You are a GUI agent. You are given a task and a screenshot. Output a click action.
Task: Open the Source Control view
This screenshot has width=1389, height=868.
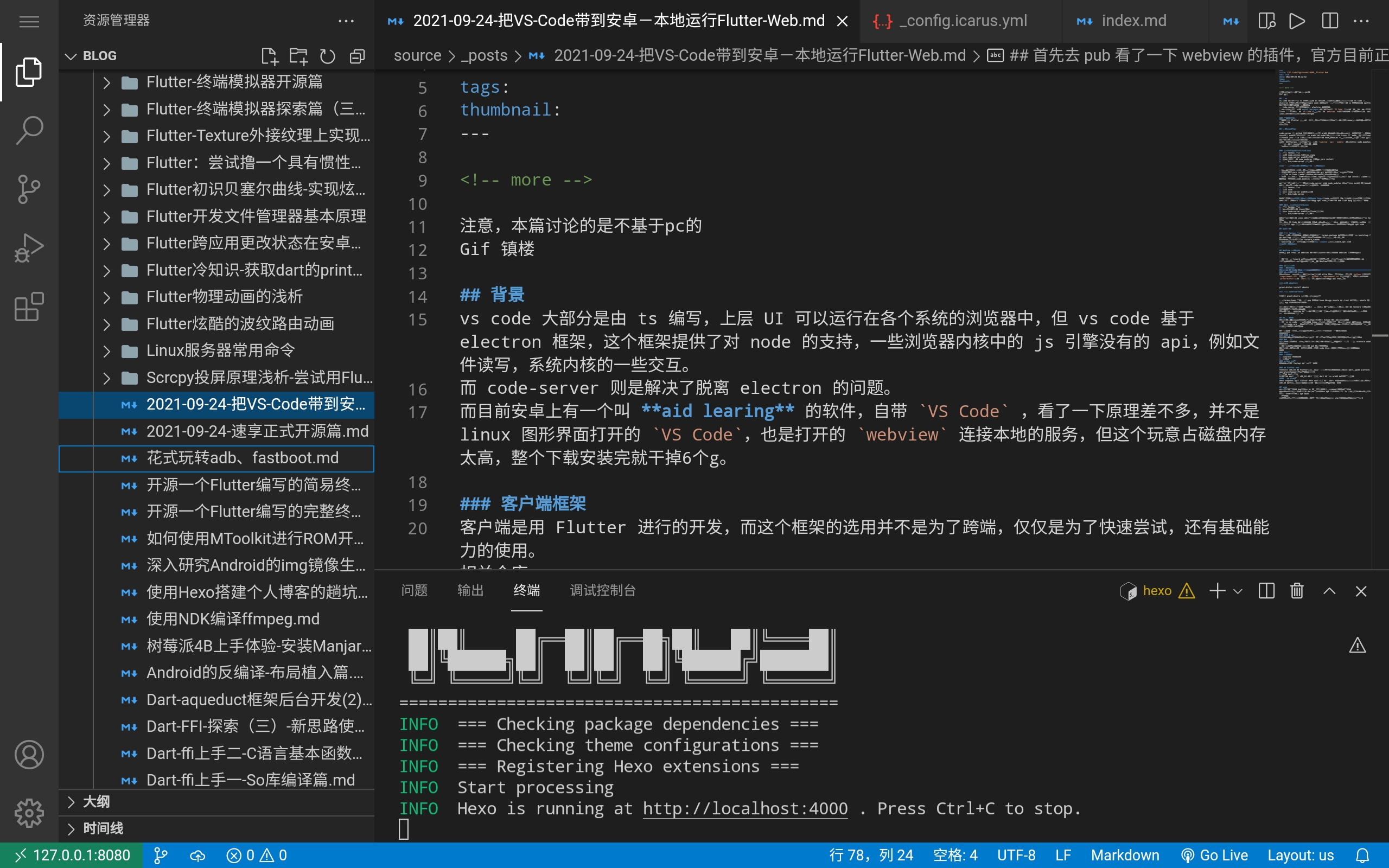click(29, 189)
